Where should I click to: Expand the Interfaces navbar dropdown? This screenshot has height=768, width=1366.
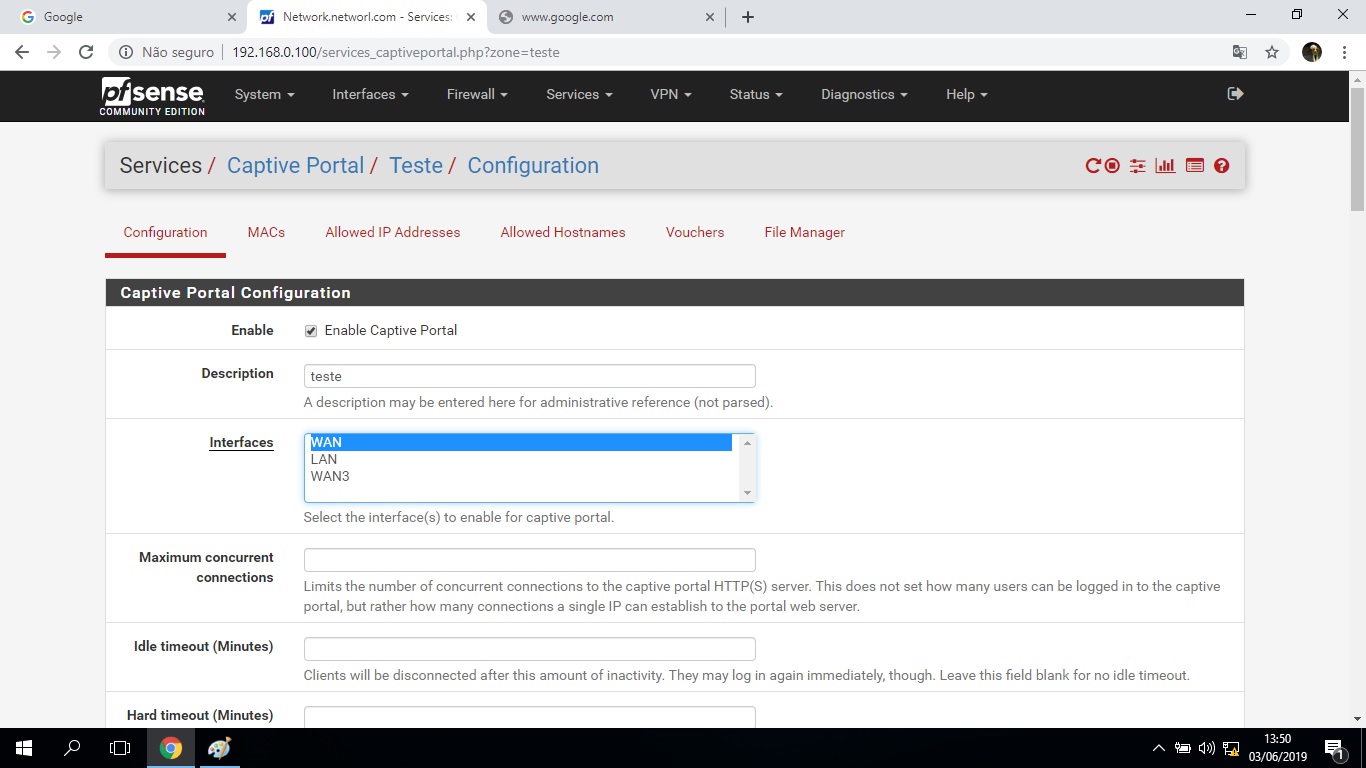click(370, 94)
